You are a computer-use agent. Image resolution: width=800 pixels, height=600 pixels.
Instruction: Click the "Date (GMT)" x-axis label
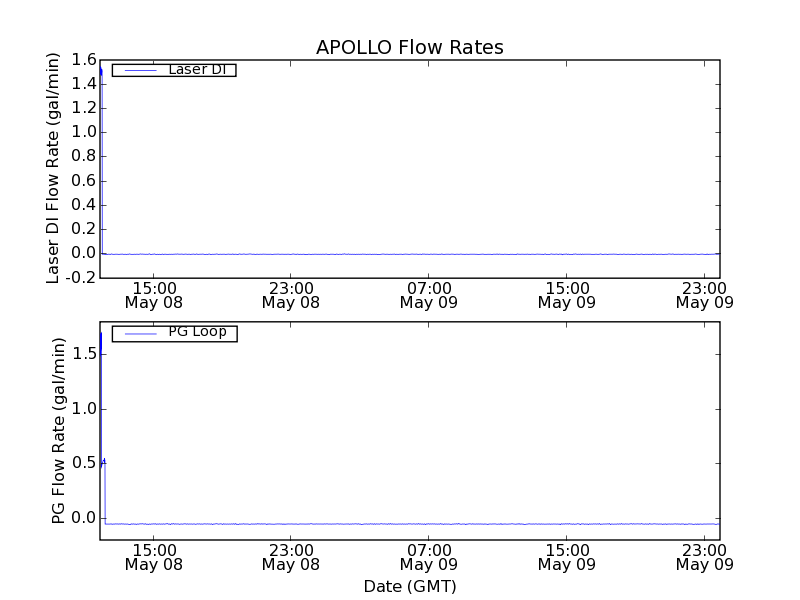[x=410, y=586]
